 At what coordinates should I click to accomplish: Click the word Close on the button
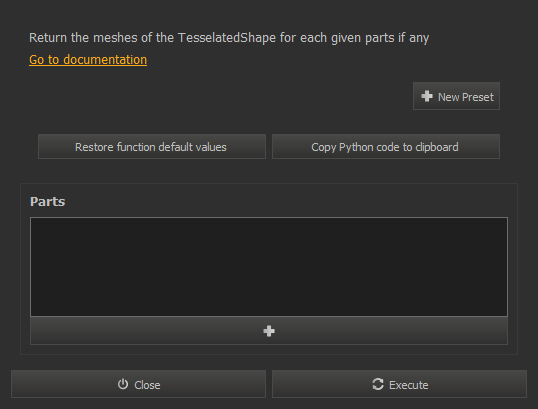[x=147, y=385]
